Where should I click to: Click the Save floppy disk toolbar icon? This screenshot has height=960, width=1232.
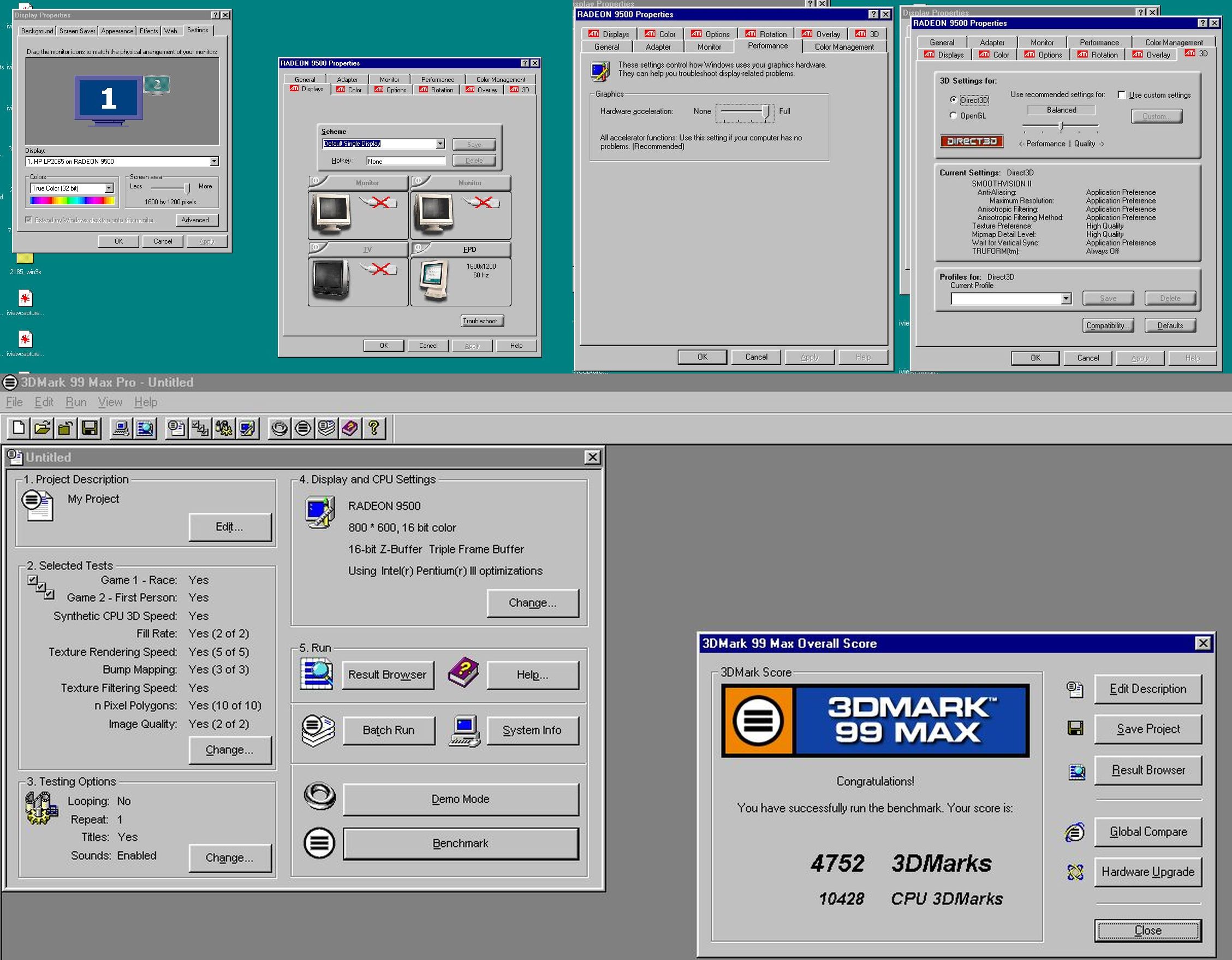pyautogui.click(x=90, y=428)
